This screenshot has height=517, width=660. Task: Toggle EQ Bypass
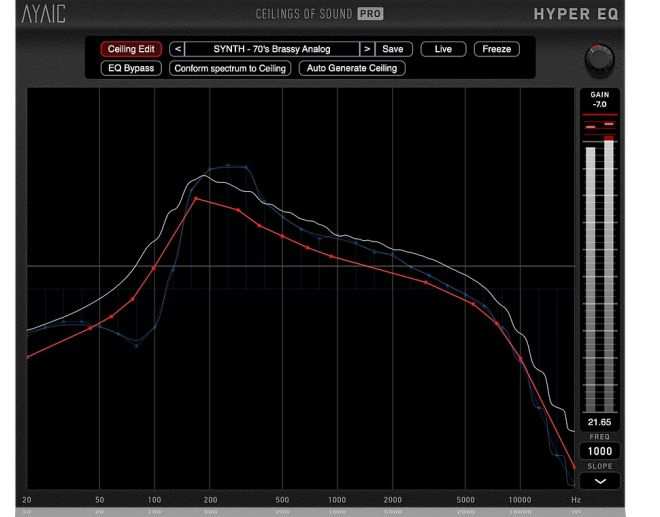pos(131,68)
